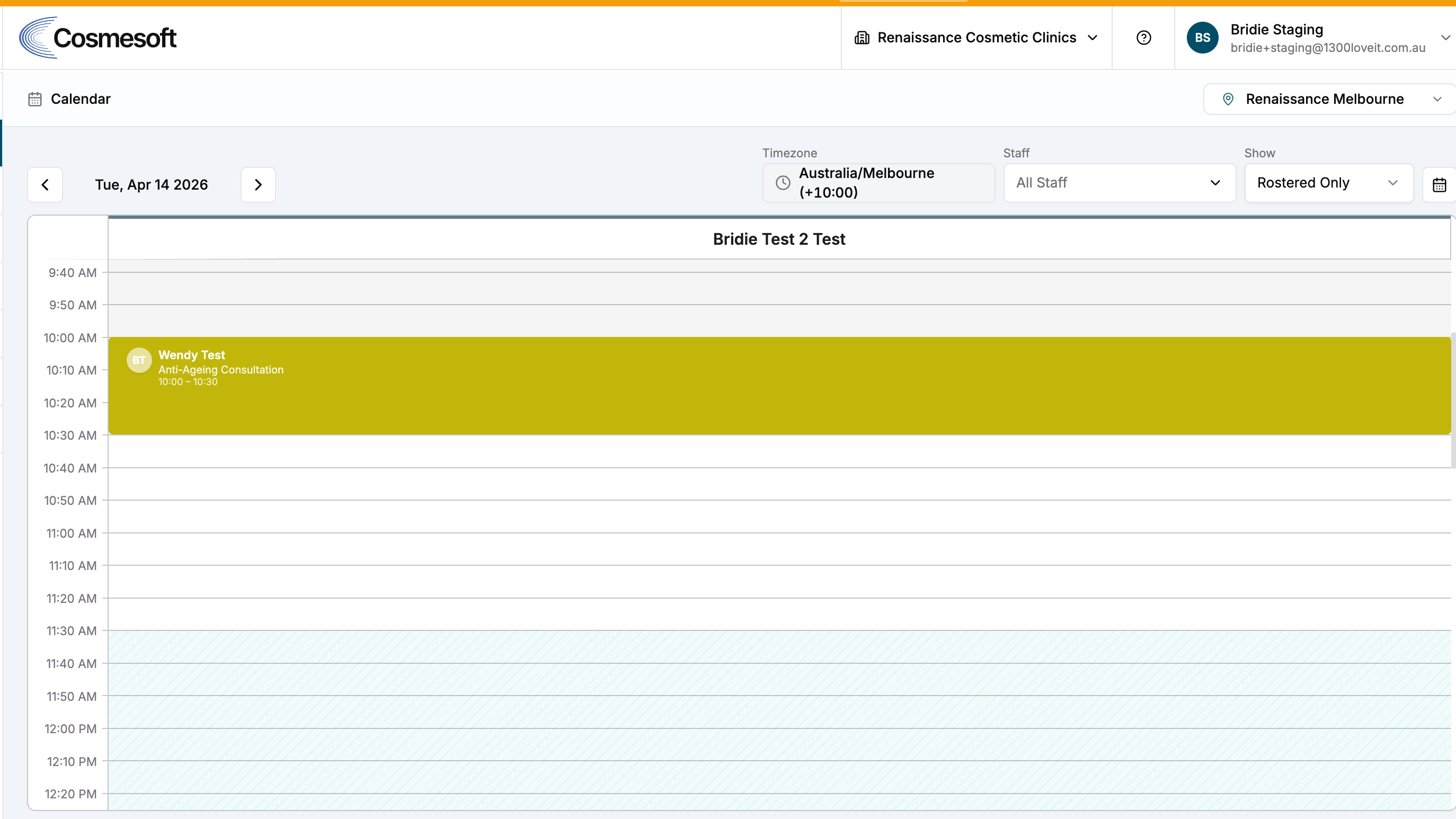Viewport: 1456px width, 819px height.
Task: Click the 11:30 AM time label
Action: (71, 631)
